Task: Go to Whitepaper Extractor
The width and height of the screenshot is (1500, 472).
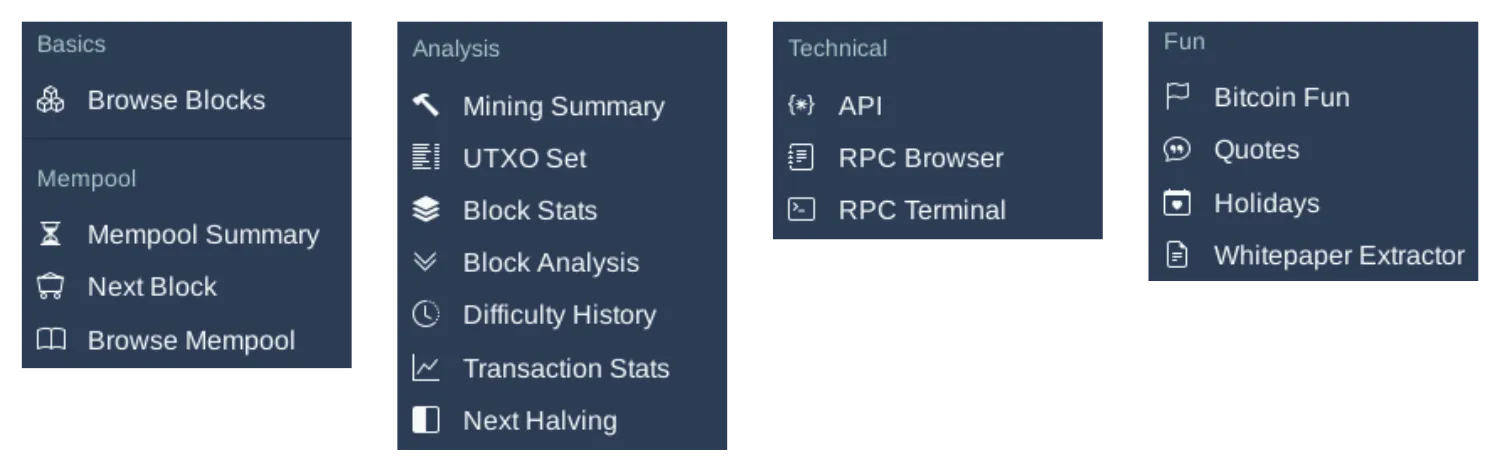Action: coord(1338,256)
